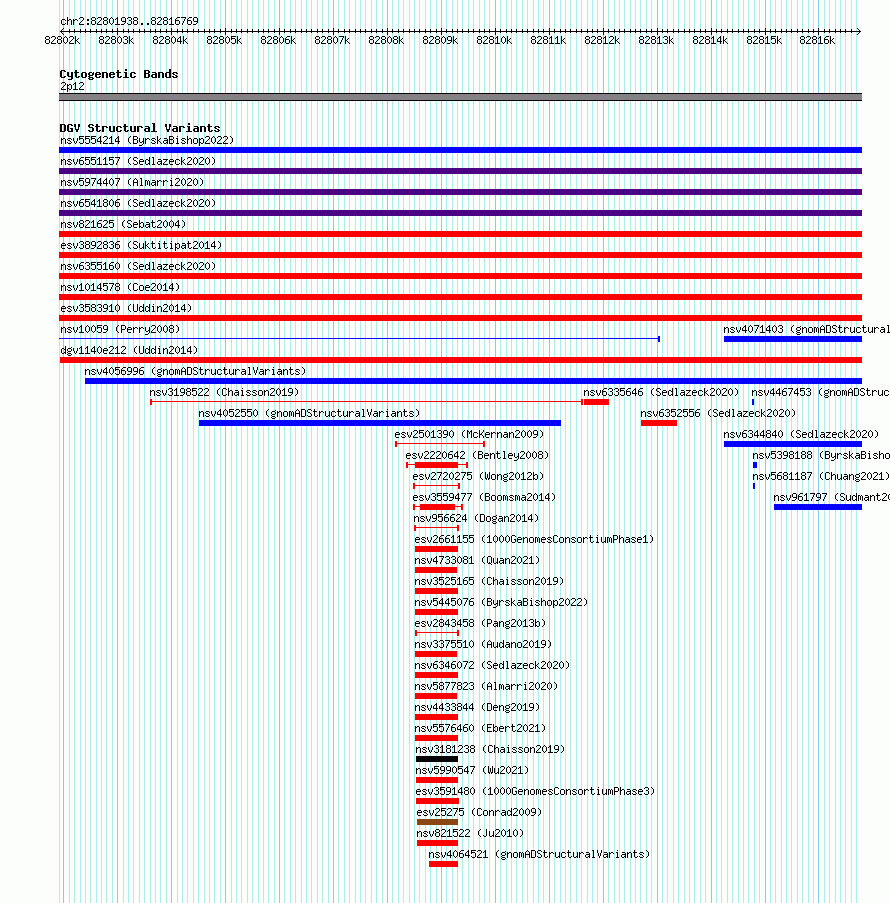Viewport: 890px width, 903px height.
Task: Select nsv4052550 gnomAD variant label
Action: [309, 413]
